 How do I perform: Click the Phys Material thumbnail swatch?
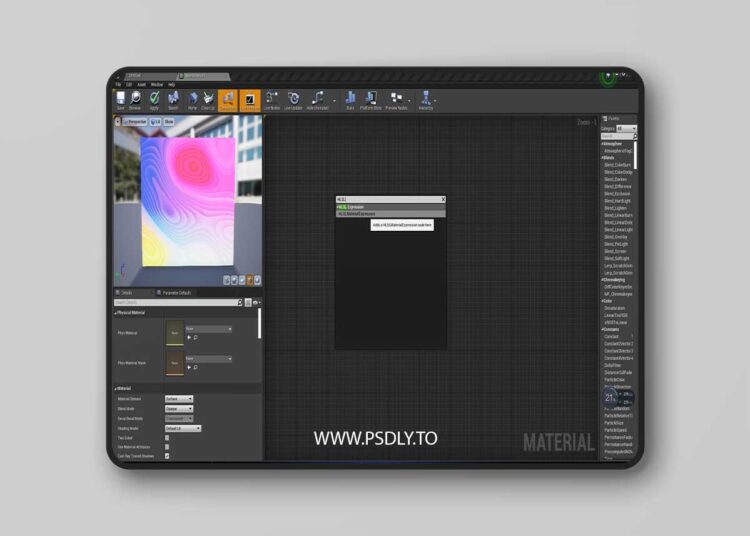[175, 333]
